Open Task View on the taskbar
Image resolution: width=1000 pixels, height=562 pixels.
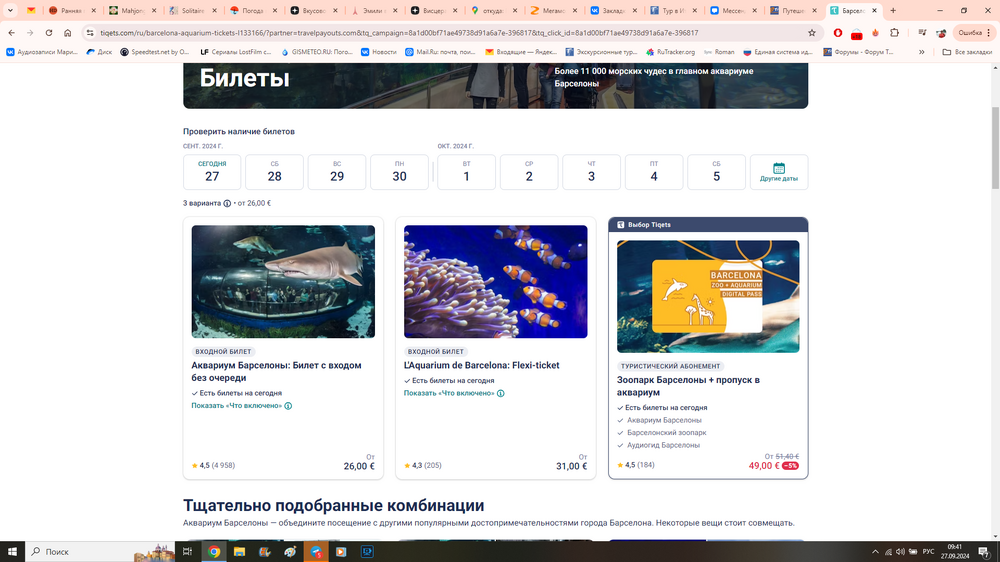tap(188, 552)
